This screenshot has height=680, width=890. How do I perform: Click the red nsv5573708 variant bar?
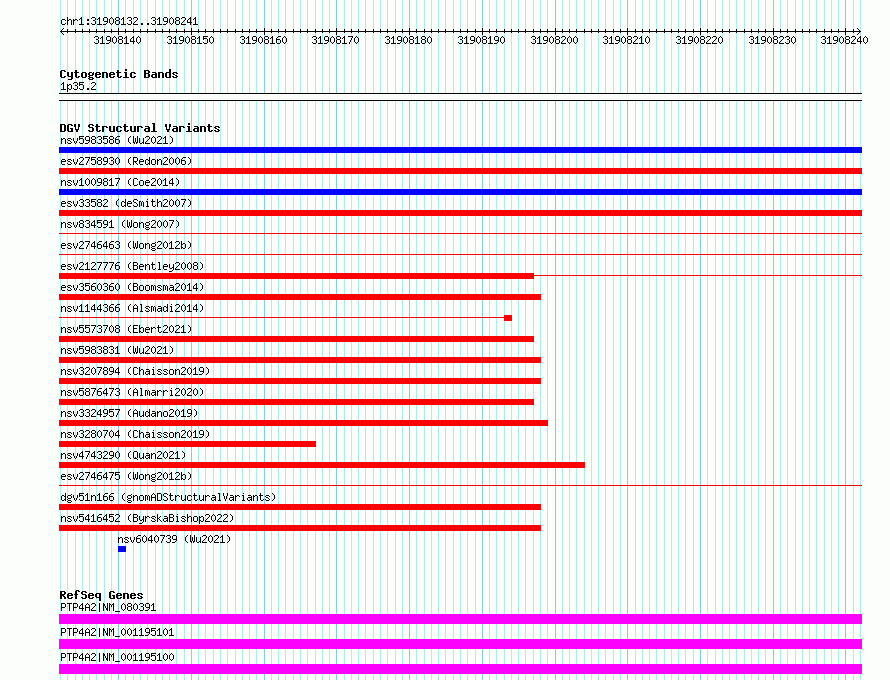[x=296, y=339]
